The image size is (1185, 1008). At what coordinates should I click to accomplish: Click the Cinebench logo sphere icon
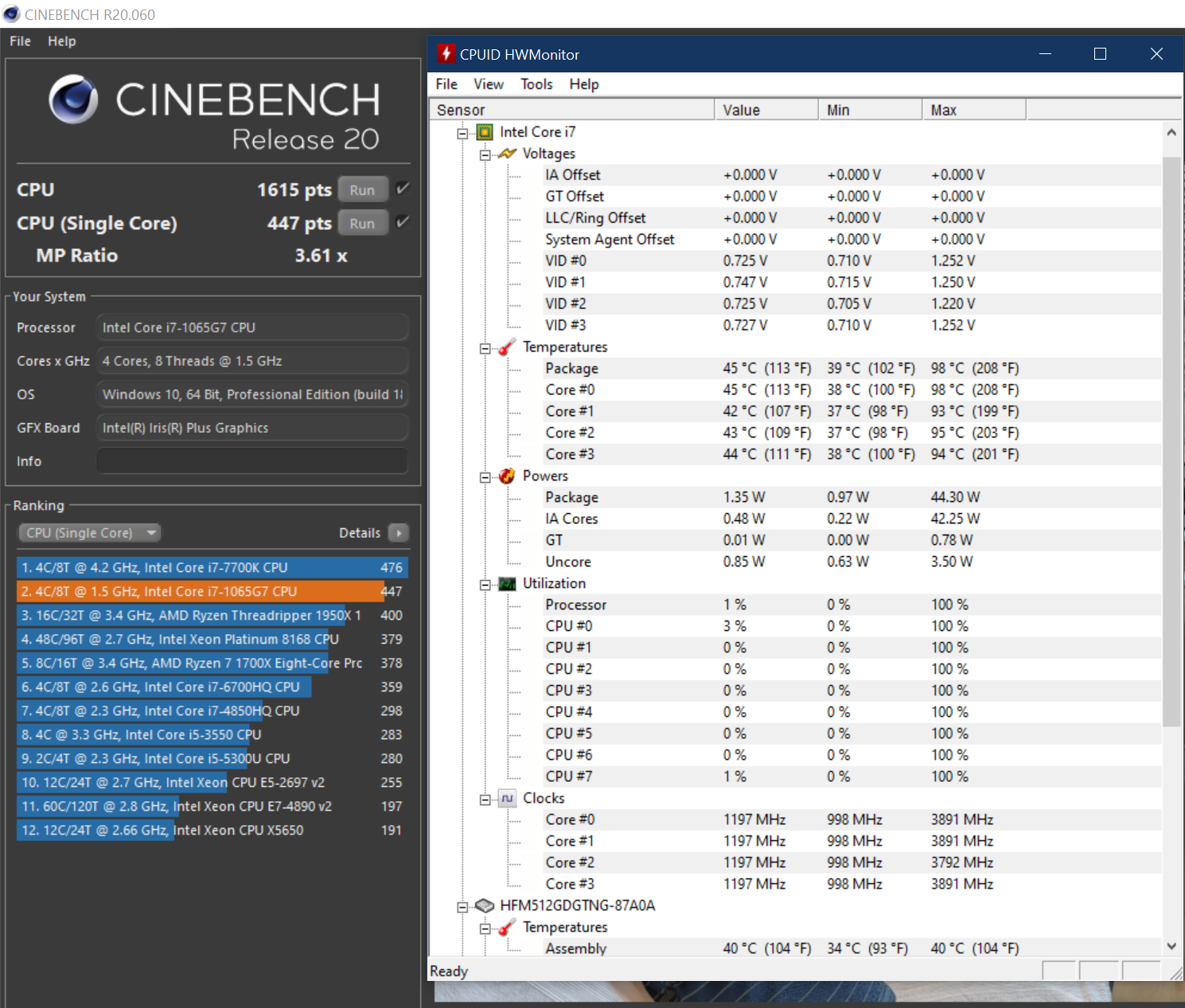73,99
